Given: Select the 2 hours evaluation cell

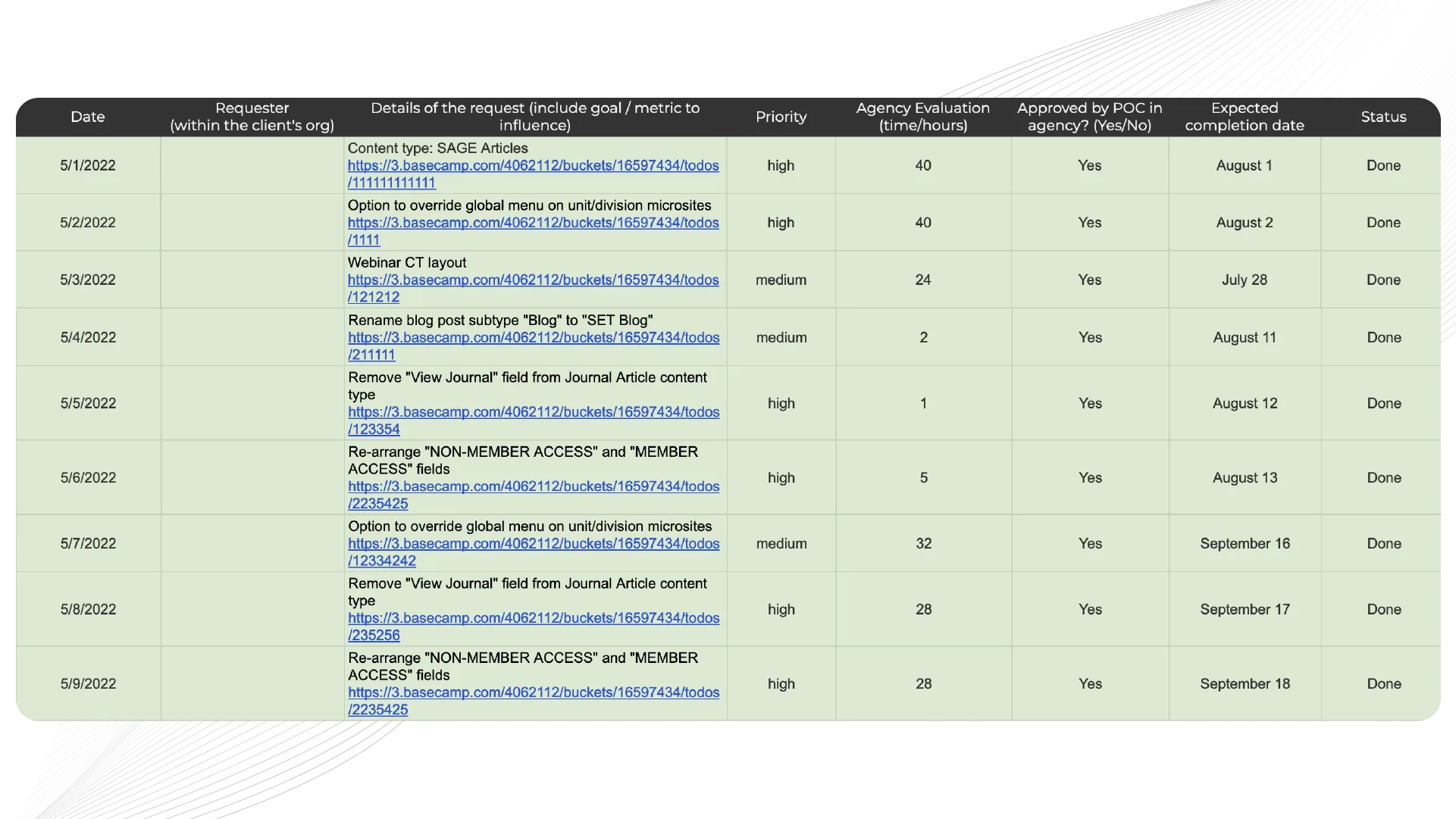Looking at the screenshot, I should pyautogui.click(x=923, y=337).
